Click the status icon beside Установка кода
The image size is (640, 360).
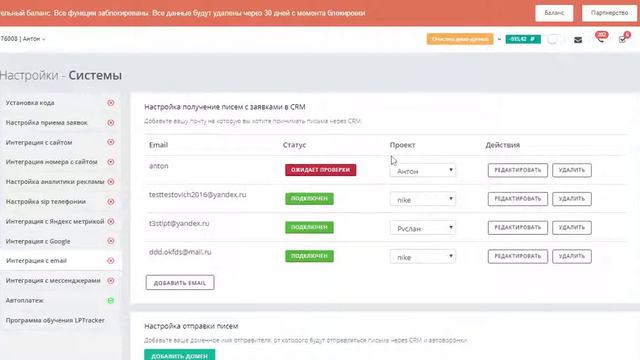(111, 103)
